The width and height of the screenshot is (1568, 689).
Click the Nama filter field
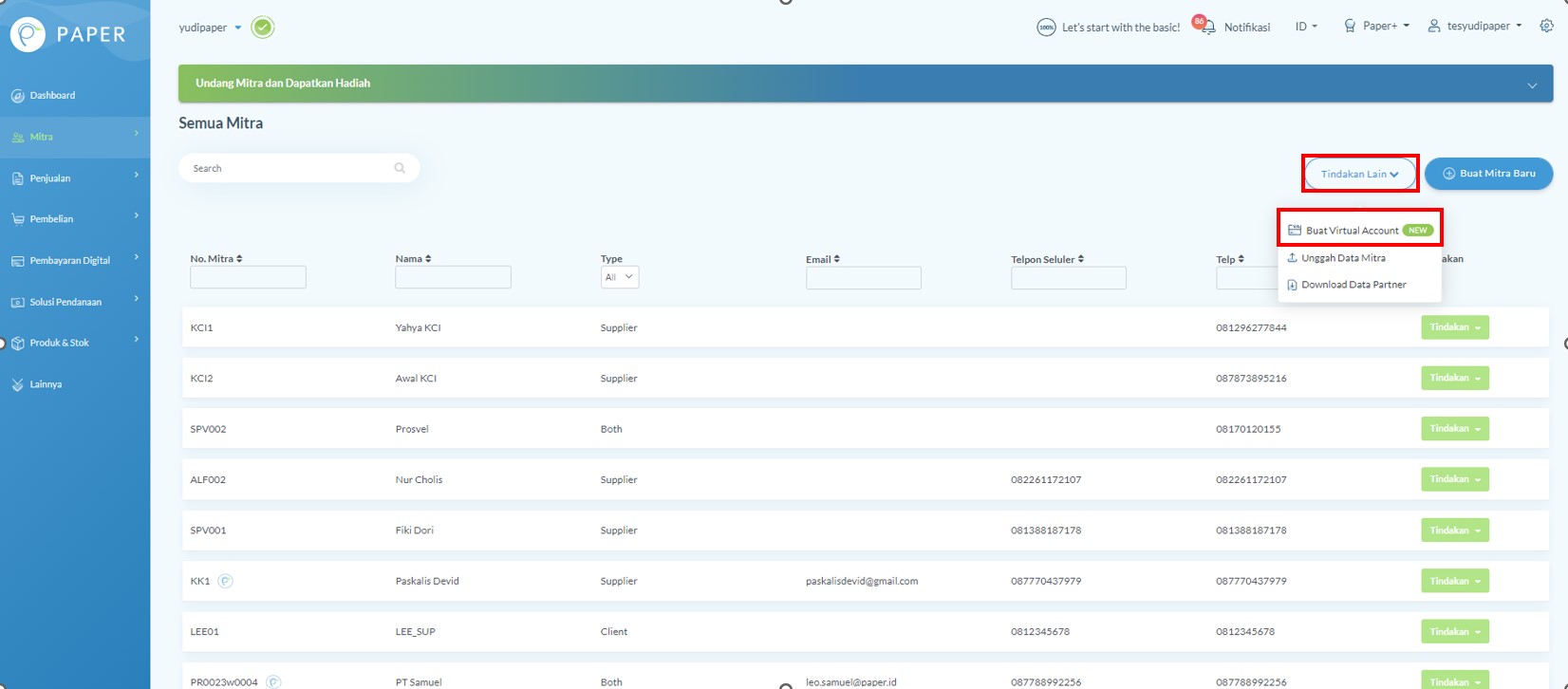coord(453,277)
